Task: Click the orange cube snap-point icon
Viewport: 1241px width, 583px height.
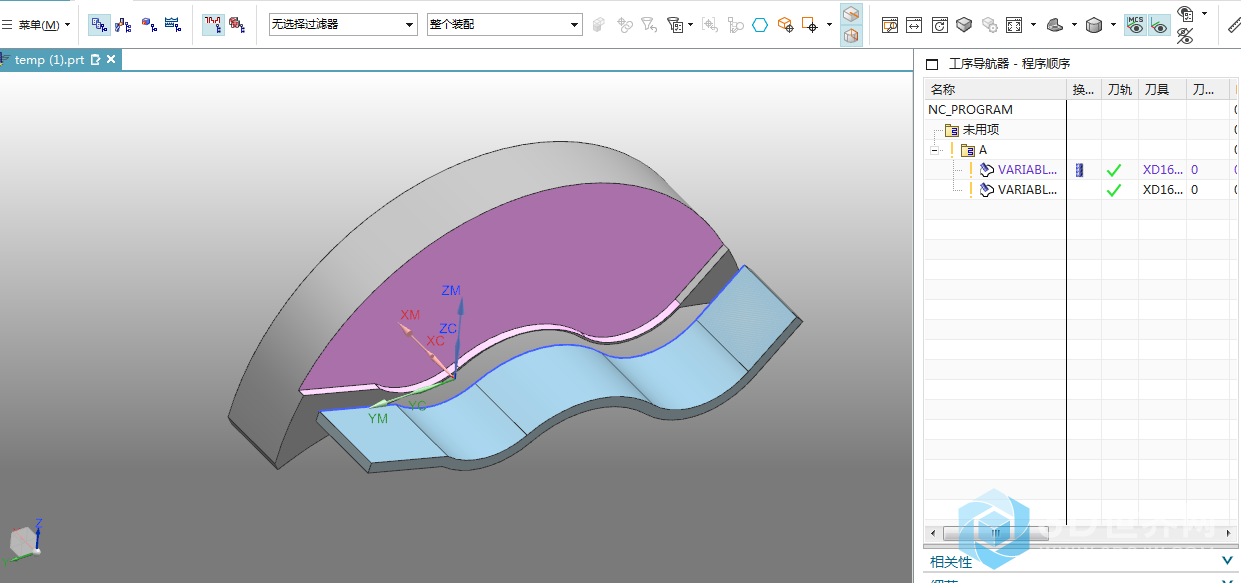Action: (x=785, y=25)
